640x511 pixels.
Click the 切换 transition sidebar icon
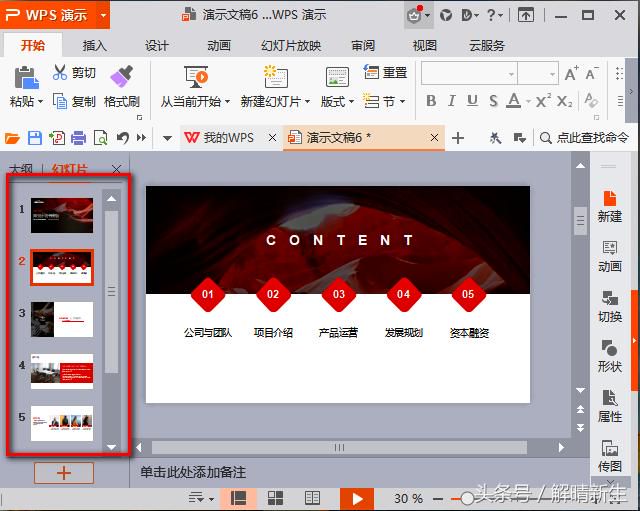click(609, 298)
